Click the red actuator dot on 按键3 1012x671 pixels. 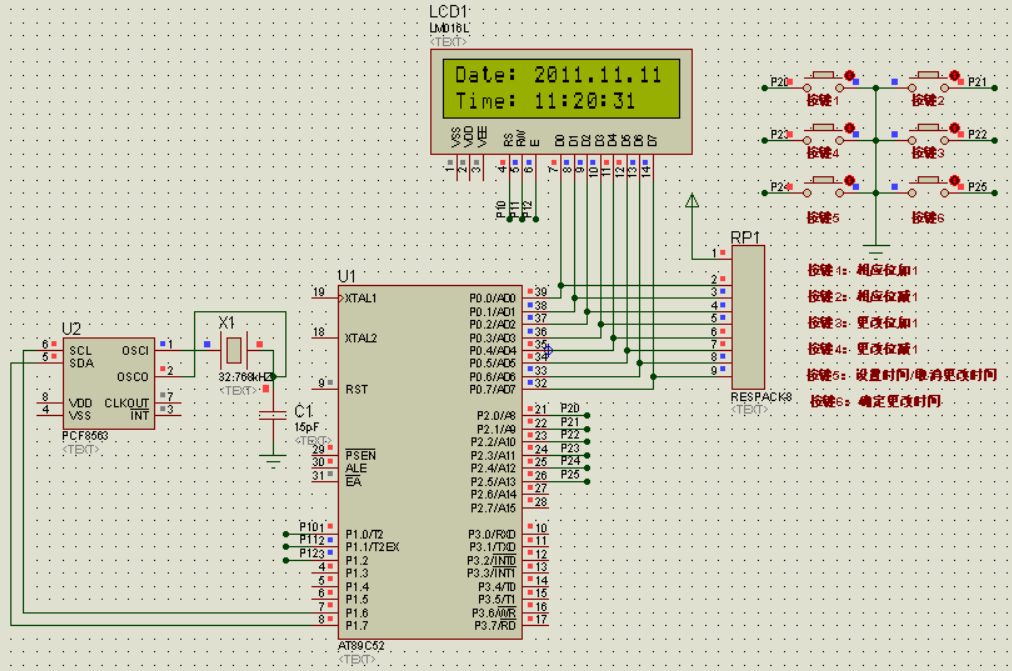pyautogui.click(x=954, y=129)
